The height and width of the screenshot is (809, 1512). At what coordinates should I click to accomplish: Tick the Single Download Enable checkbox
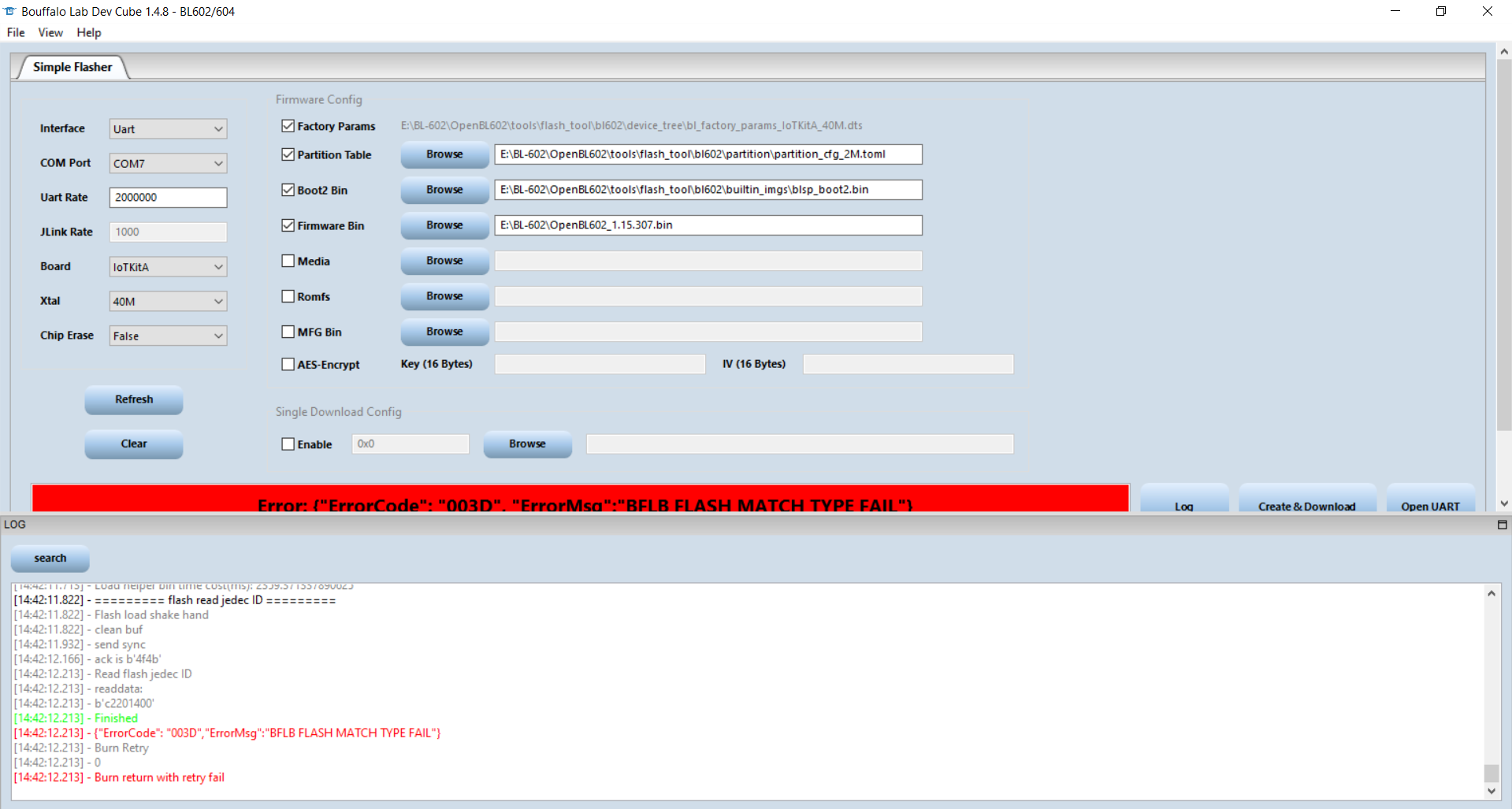[288, 444]
